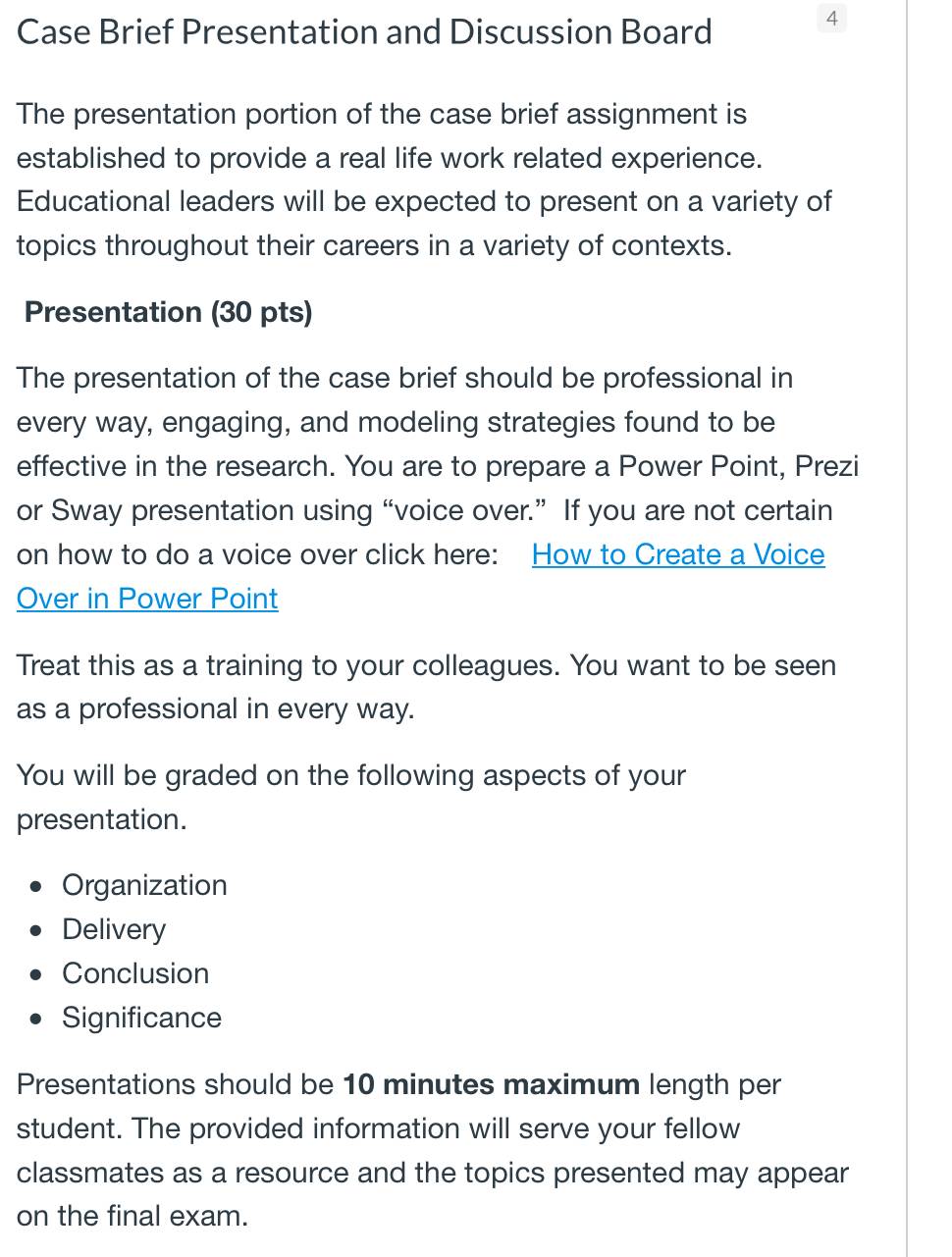The height and width of the screenshot is (1257, 952).
Task: Click the 'Organization' bullet item
Action: pyautogui.click(x=144, y=885)
